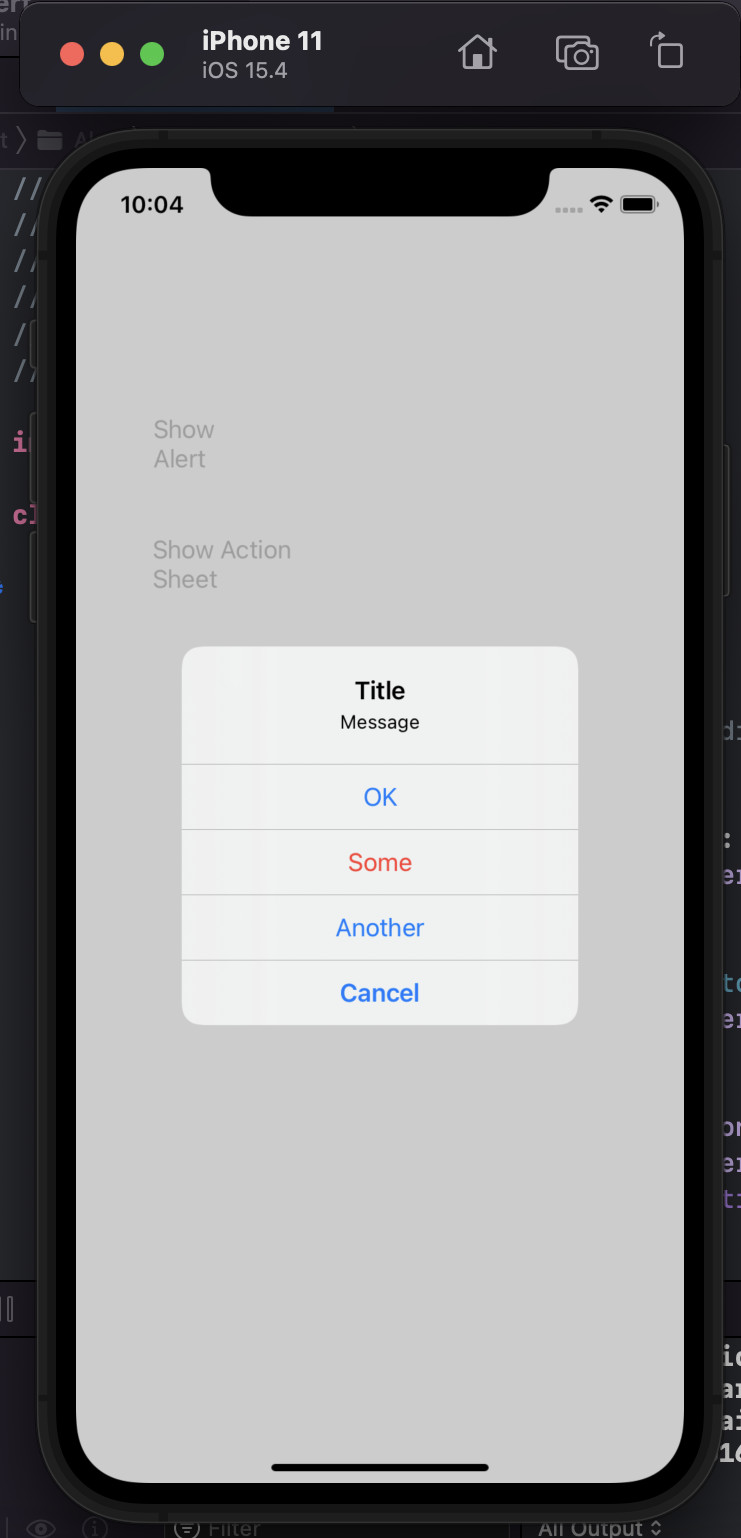Rotate the device using the rotate icon
This screenshot has width=741, height=1538.
point(666,52)
